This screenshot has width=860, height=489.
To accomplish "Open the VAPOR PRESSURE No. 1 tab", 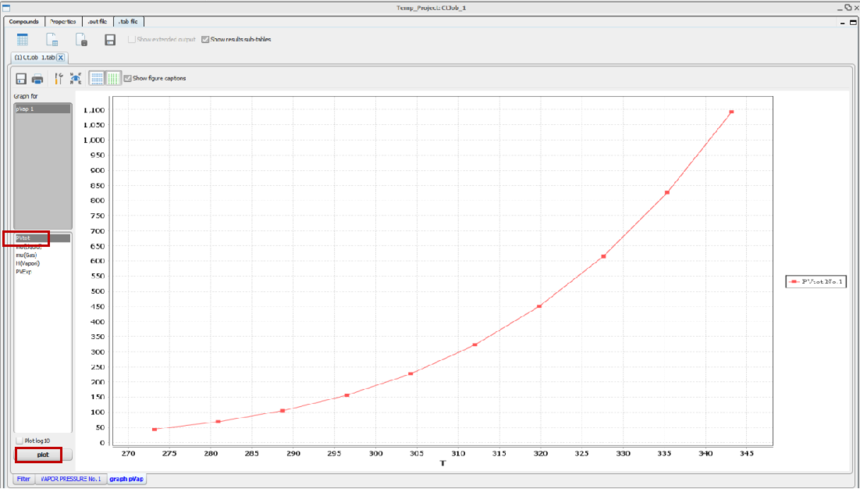I will click(70, 479).
